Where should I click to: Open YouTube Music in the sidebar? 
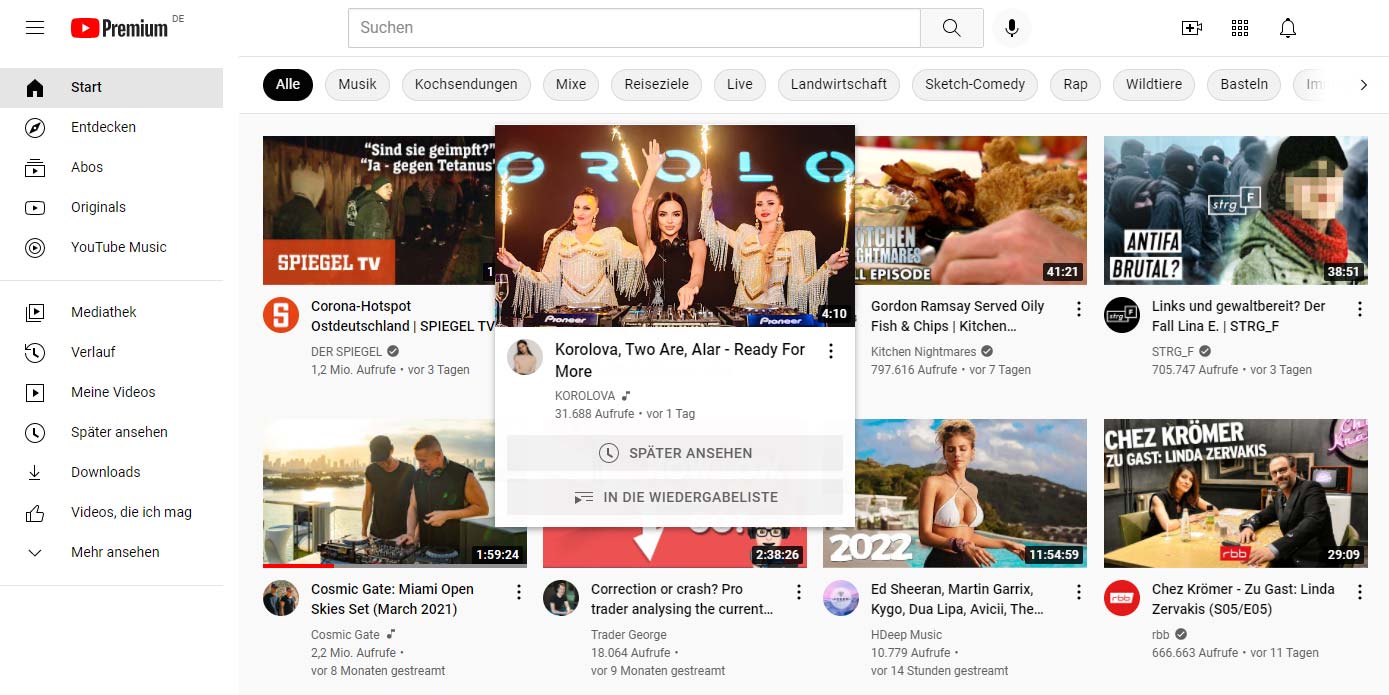111,247
